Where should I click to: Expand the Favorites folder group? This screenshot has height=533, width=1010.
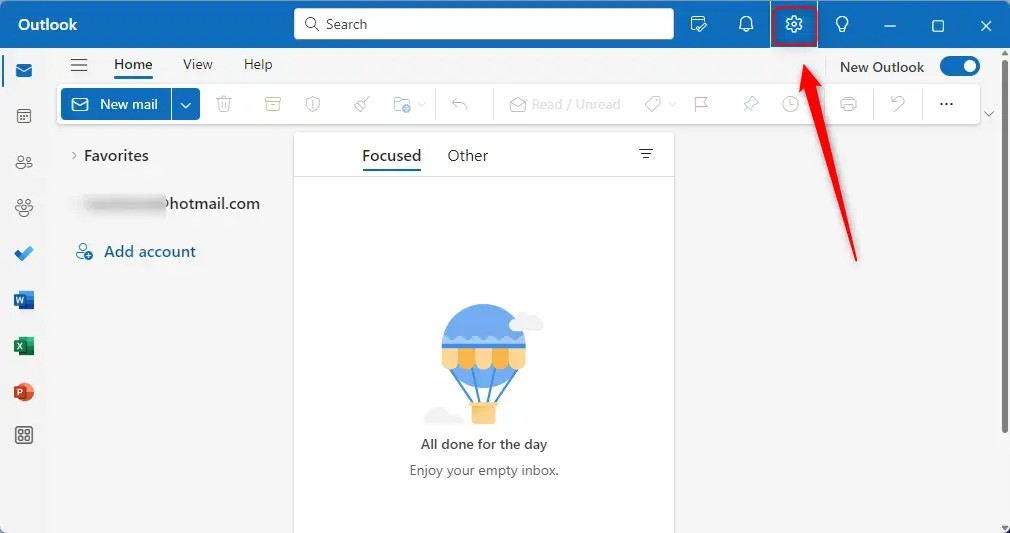pos(73,156)
